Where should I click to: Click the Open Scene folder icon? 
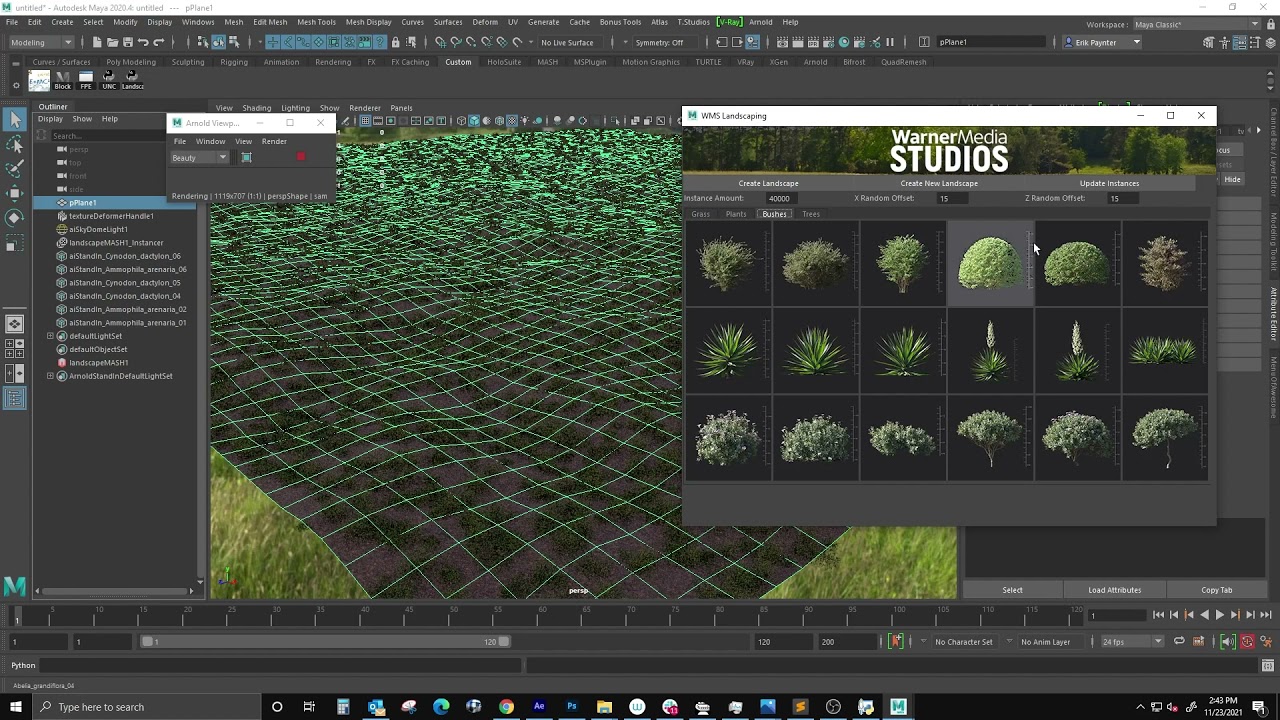pyautogui.click(x=112, y=42)
